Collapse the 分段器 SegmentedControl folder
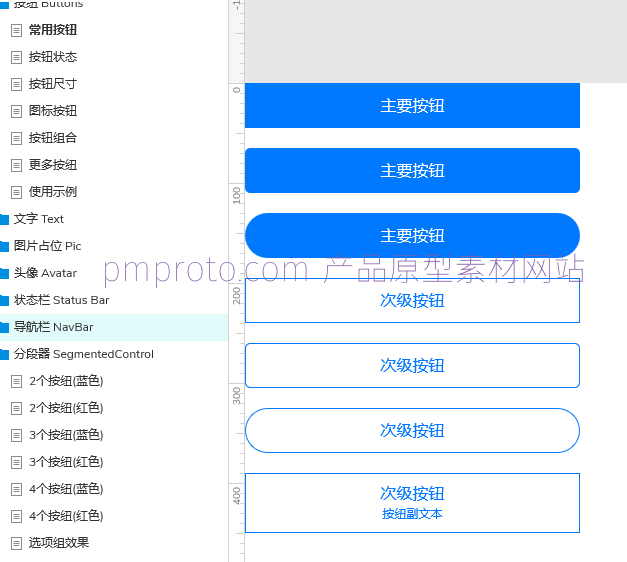627x562 pixels. point(83,354)
